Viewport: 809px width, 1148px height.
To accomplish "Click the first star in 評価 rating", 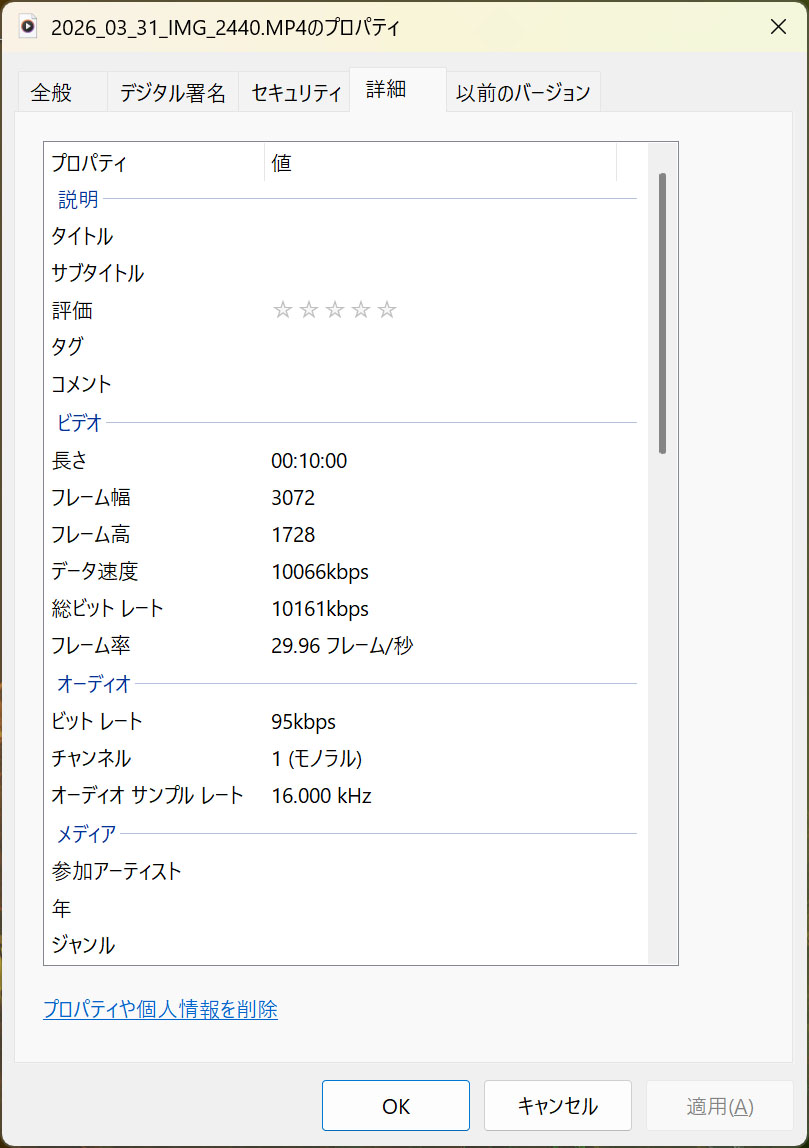I will click(282, 311).
